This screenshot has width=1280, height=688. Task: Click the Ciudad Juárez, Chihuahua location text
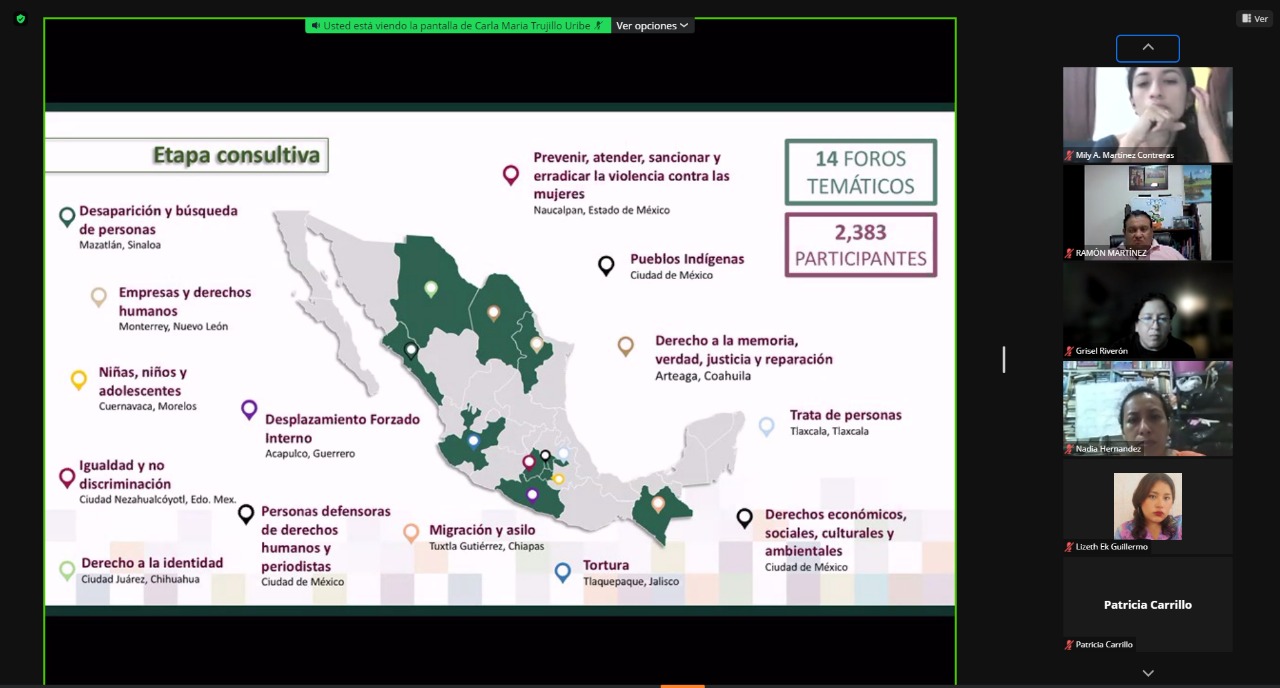(140, 580)
